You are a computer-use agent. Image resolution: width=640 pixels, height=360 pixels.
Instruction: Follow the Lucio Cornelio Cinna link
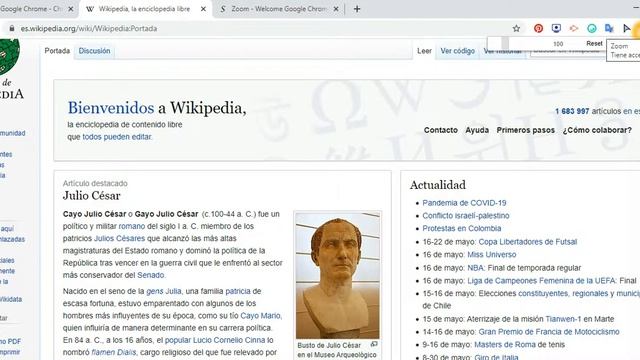coord(229,340)
